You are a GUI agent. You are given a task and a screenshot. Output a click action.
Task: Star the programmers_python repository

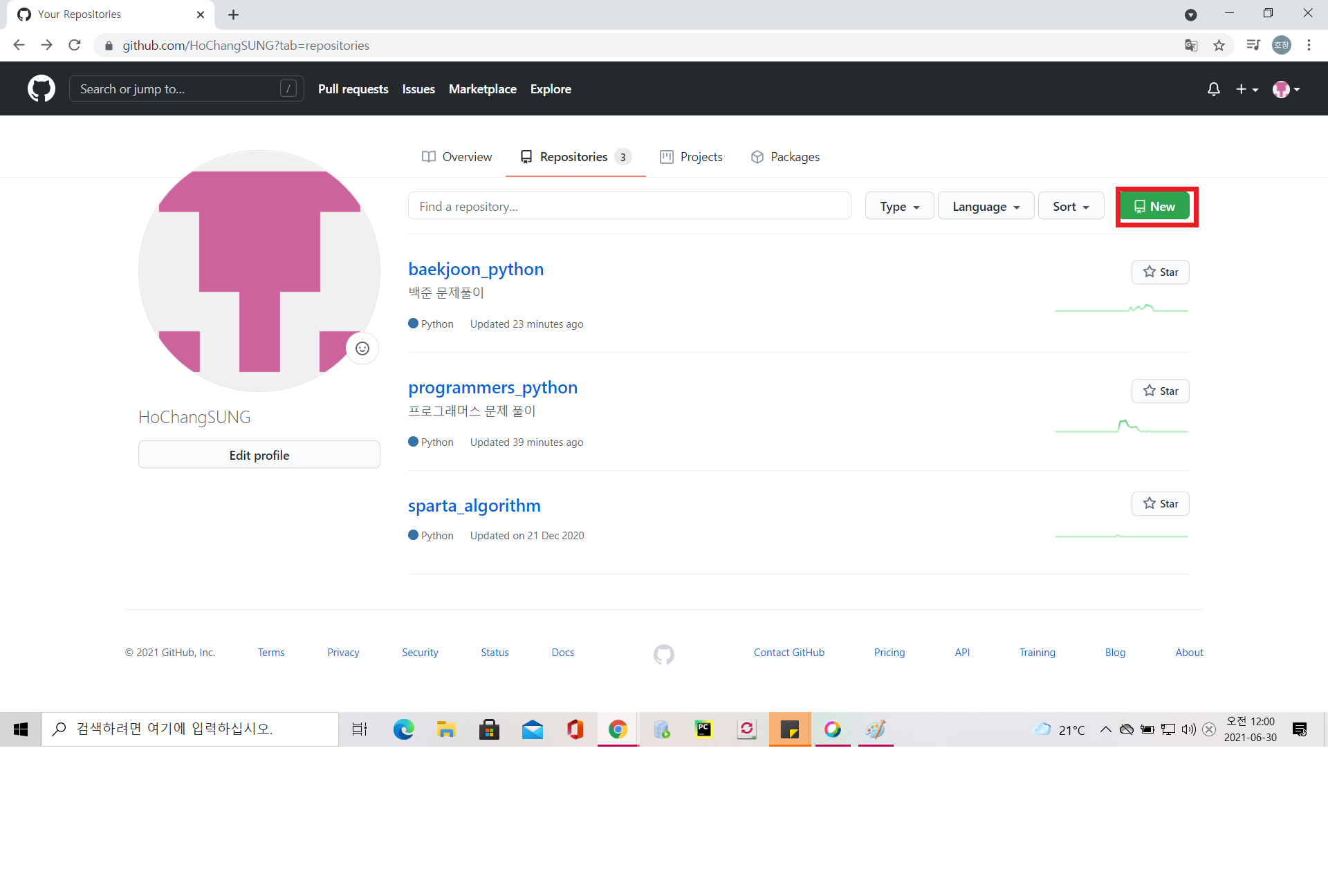coord(1160,391)
